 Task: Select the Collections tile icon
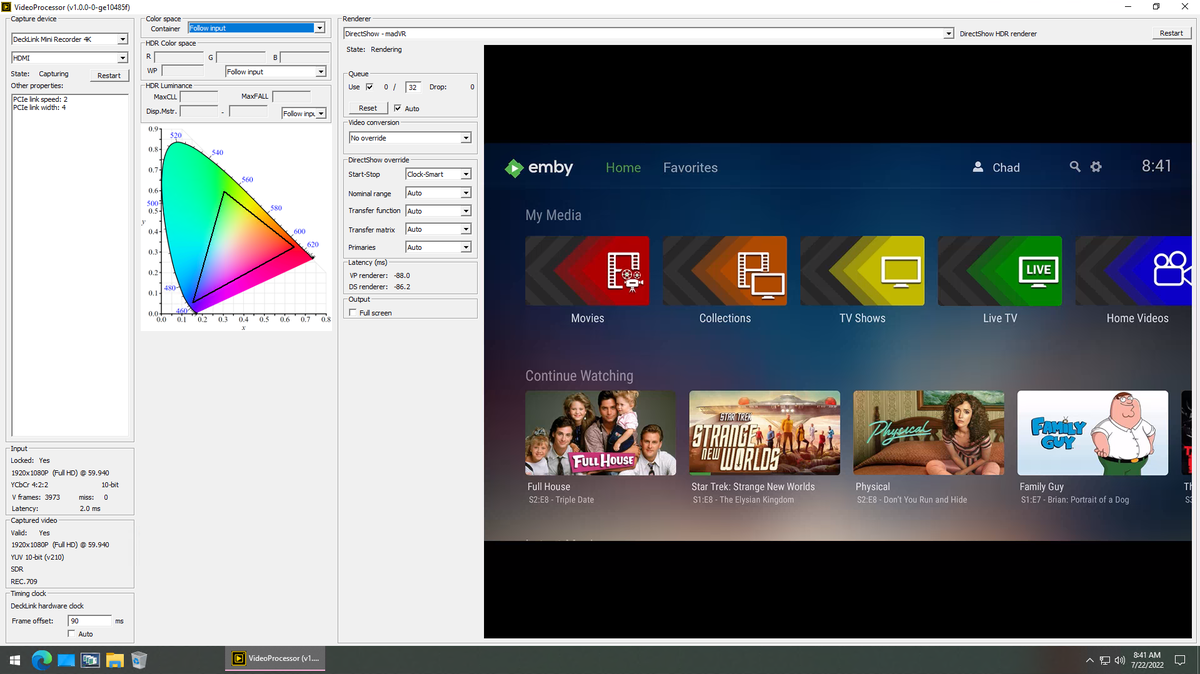724,270
